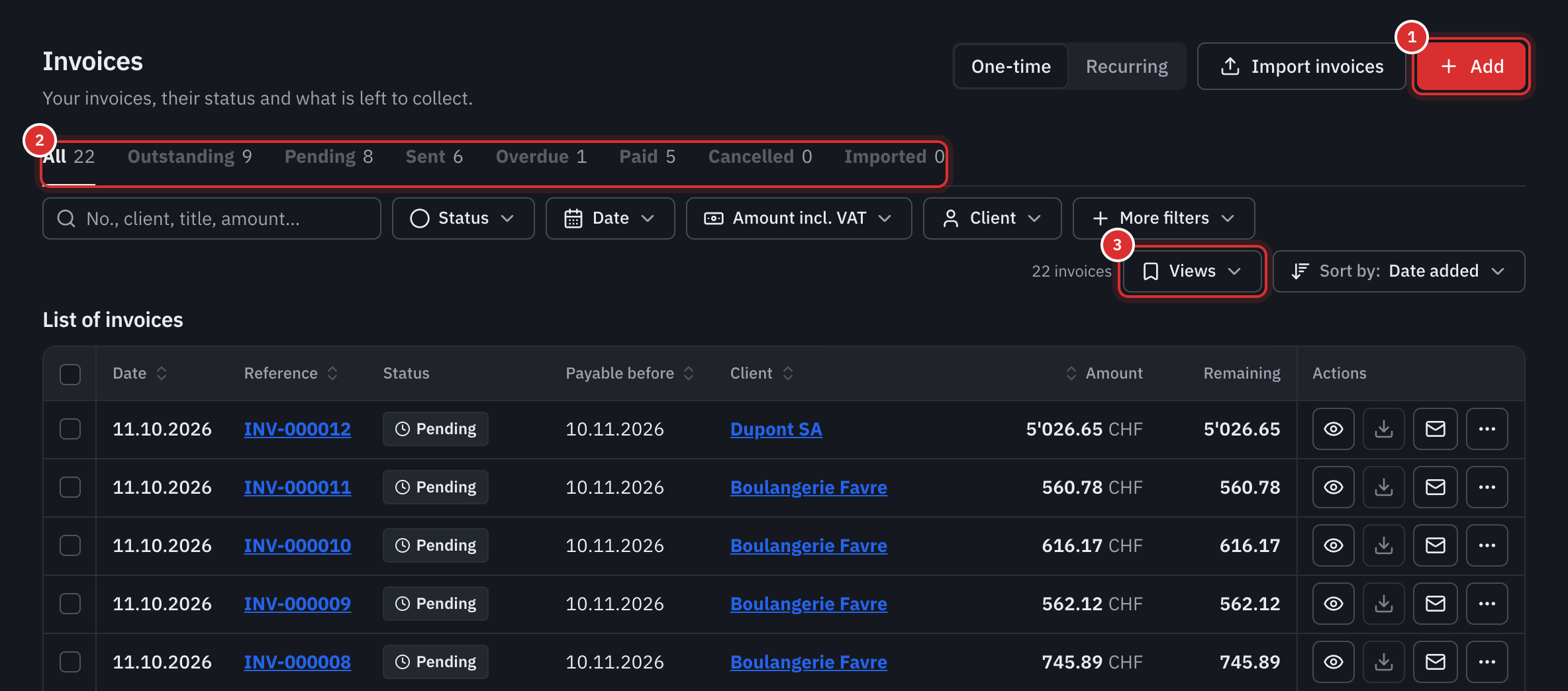Image resolution: width=1568 pixels, height=691 pixels.
Task: Download invoice INV-000011
Action: (1383, 487)
